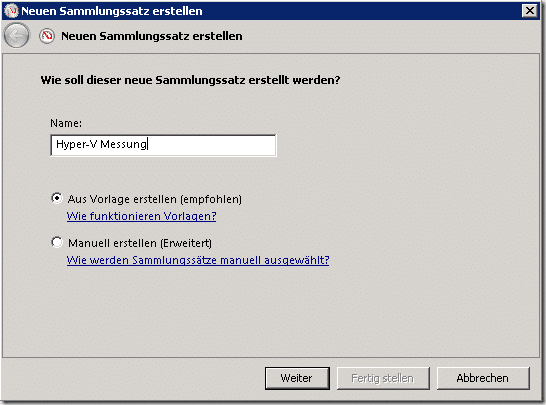Go back using the round arrow button
546x405 pixels.
pos(16,36)
